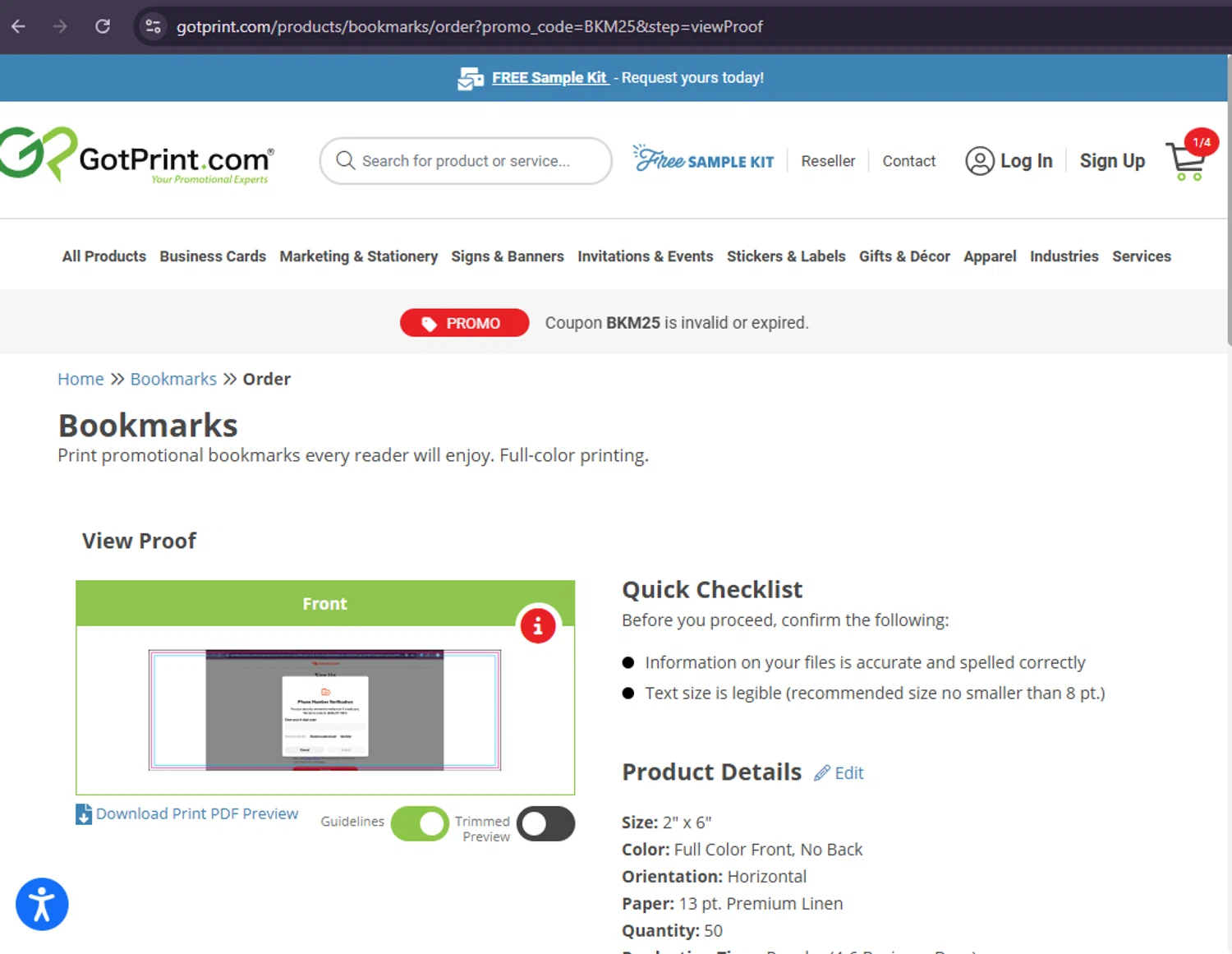
Task: Open the accessibility widget button
Action: click(x=42, y=904)
